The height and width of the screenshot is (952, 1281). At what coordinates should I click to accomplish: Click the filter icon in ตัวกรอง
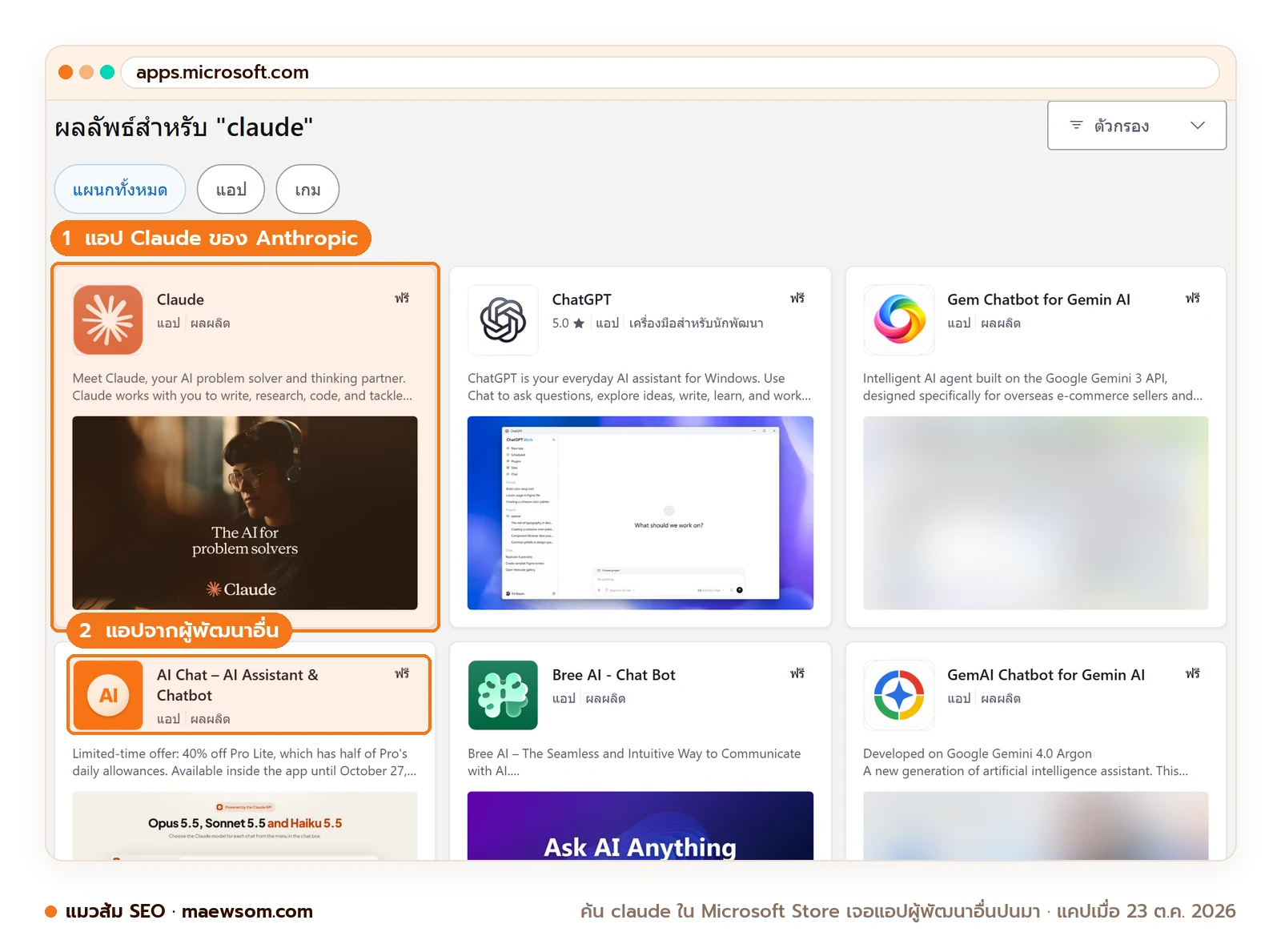coord(1076,126)
